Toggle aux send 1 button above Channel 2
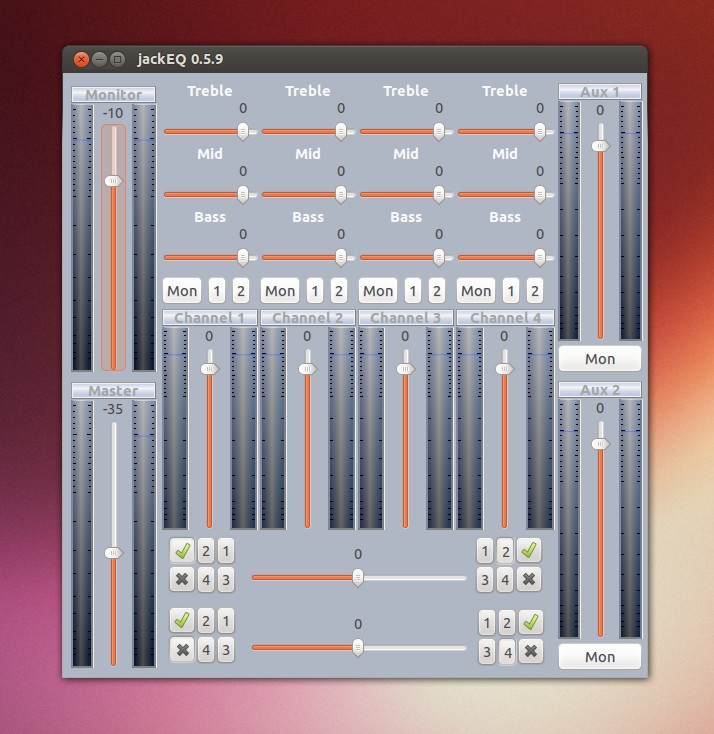The image size is (714, 734). (315, 291)
